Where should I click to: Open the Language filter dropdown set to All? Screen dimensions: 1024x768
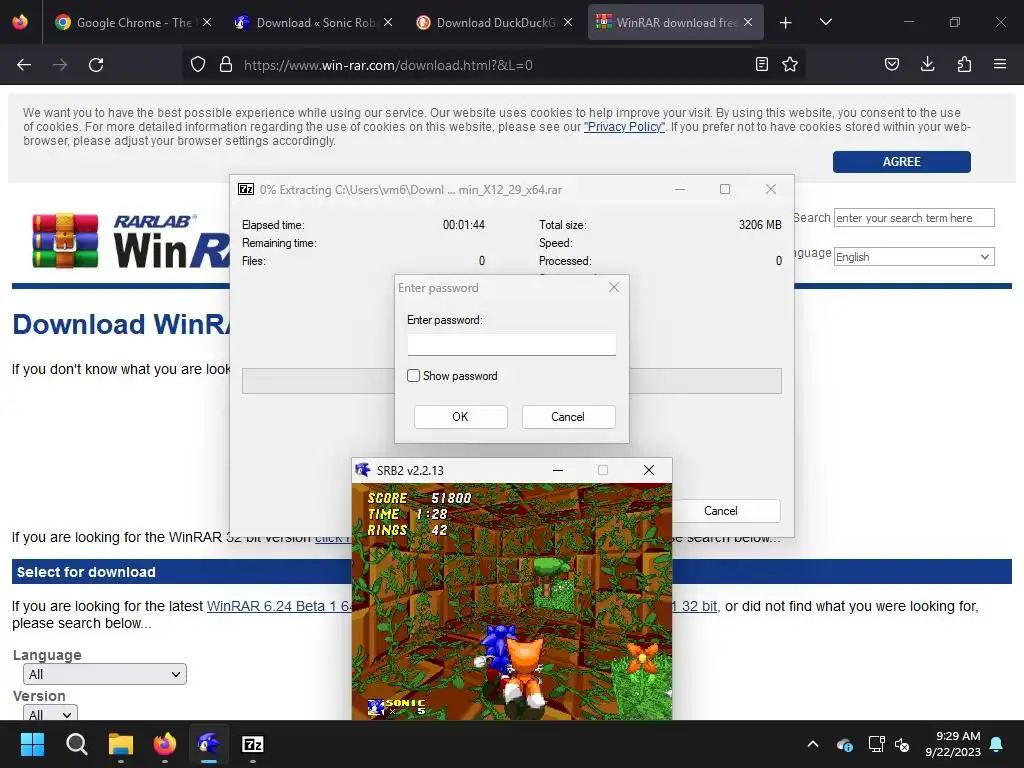click(104, 674)
